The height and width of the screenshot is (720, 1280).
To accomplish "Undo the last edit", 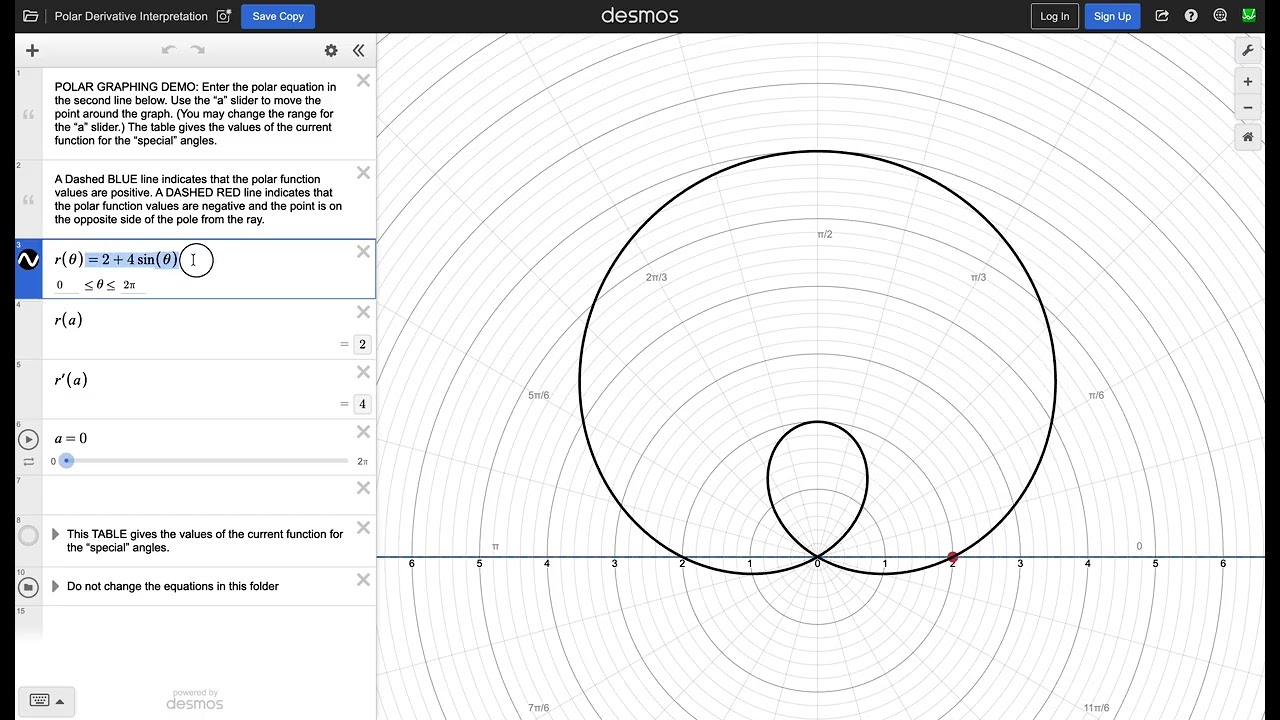I will (169, 50).
